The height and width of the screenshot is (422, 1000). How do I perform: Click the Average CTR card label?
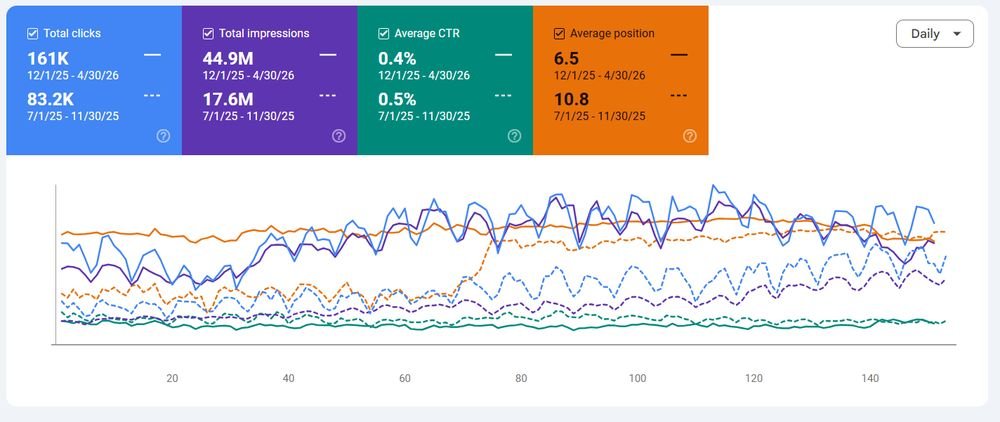pyautogui.click(x=429, y=34)
